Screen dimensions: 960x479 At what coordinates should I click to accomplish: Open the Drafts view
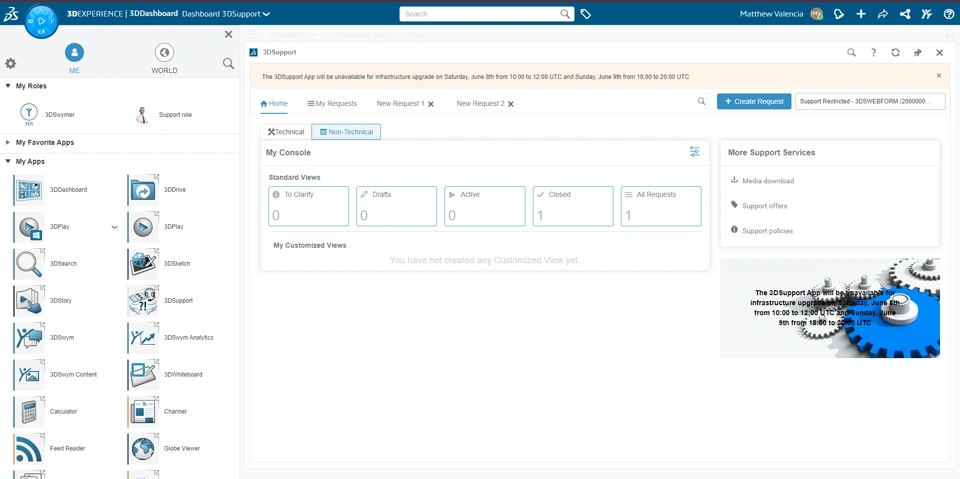point(397,206)
